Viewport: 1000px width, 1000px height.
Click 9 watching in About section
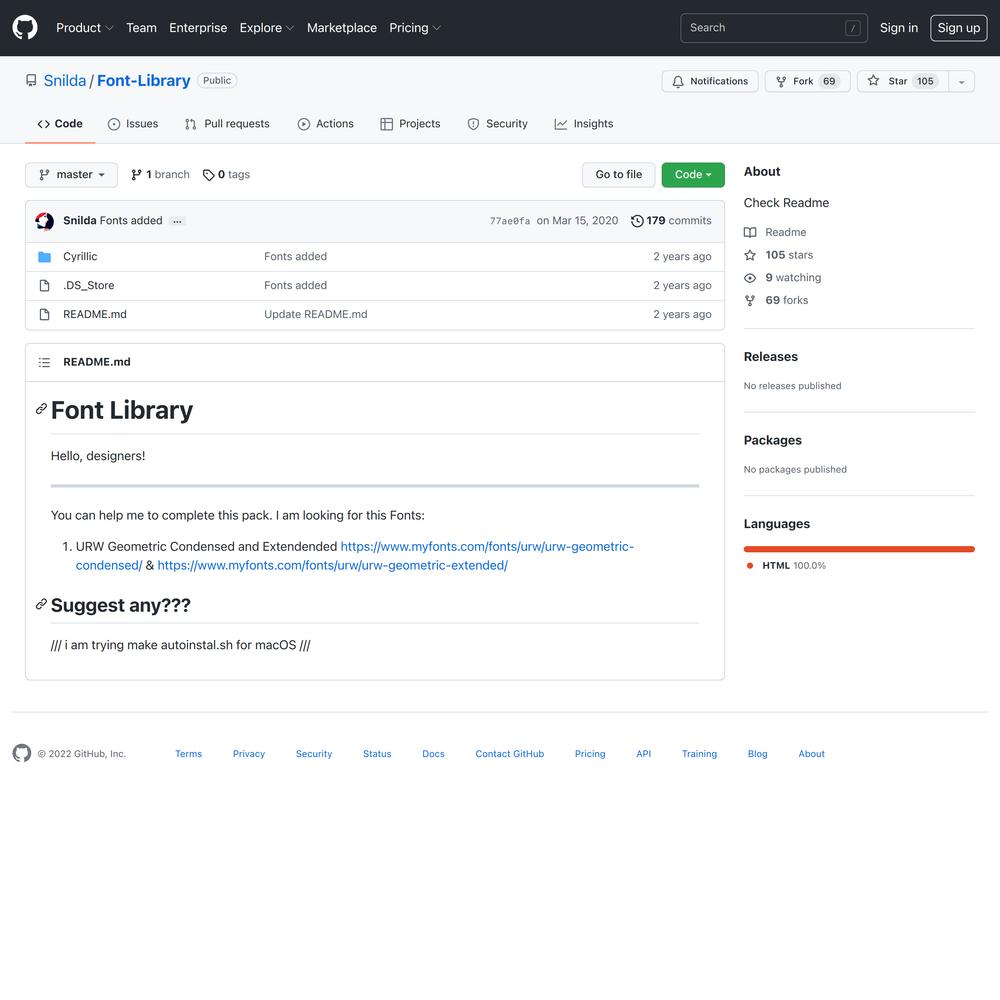783,277
